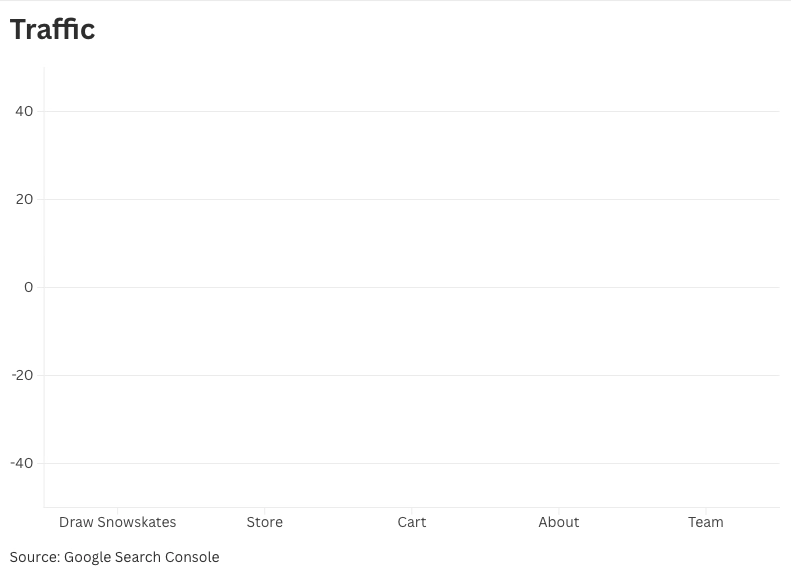Click the tick mark above Draw Snowskates

pos(118,510)
